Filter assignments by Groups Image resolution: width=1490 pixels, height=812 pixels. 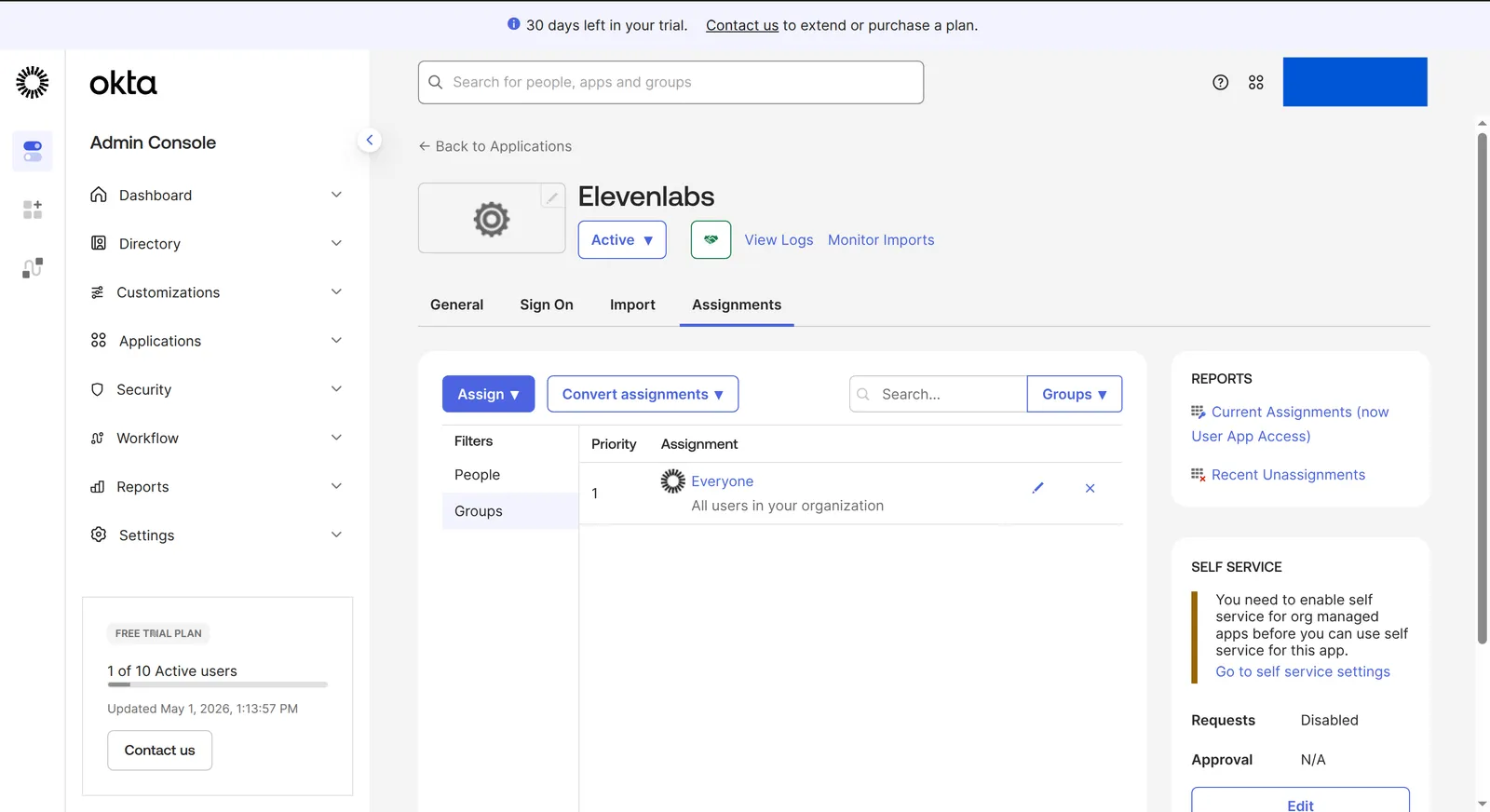pyautogui.click(x=510, y=511)
